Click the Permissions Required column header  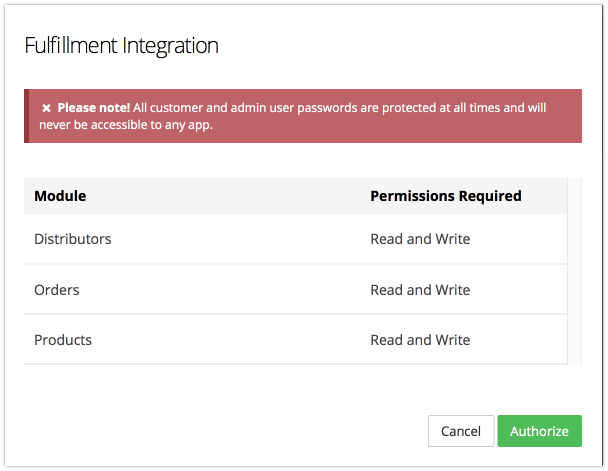point(446,196)
